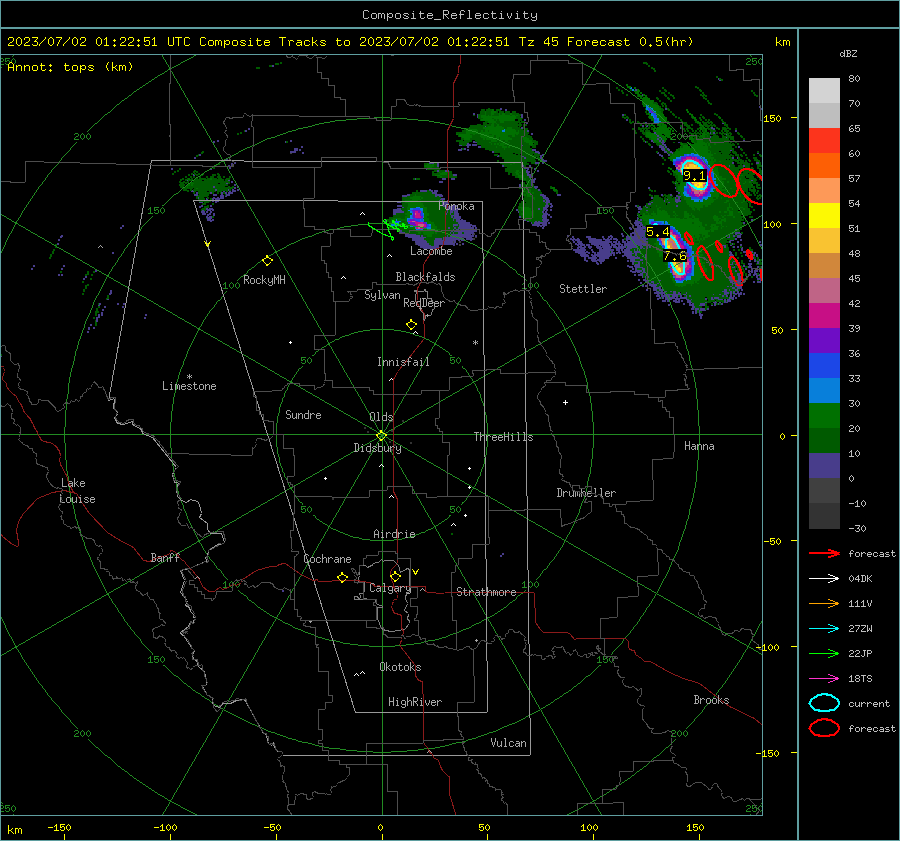This screenshot has height=841, width=900.
Task: Click the Vulcan town label
Action: pyautogui.click(x=508, y=743)
